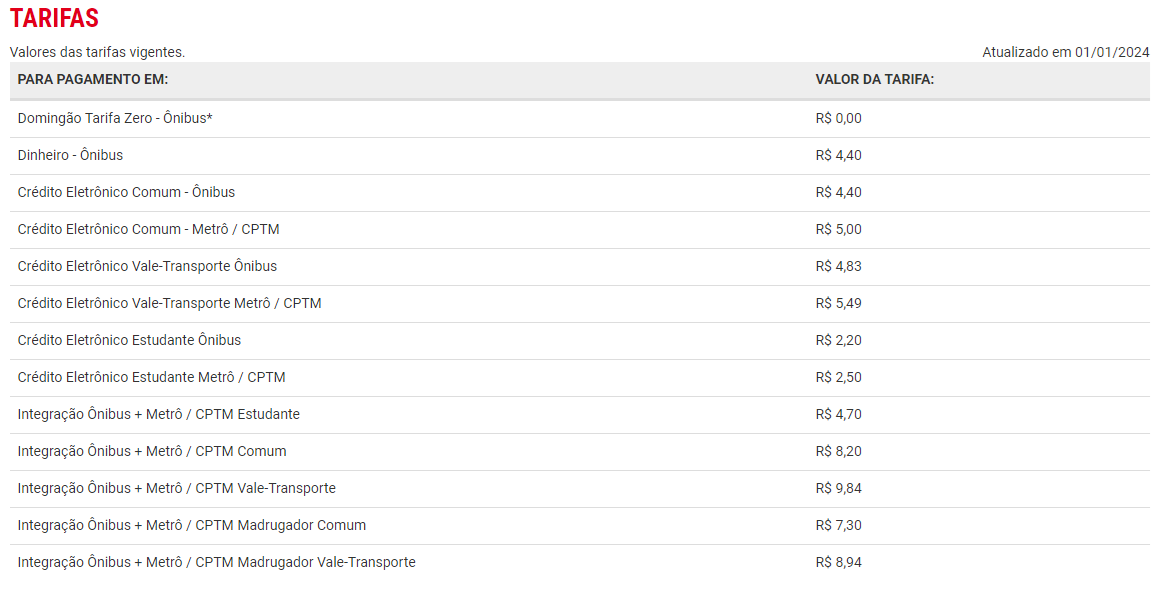
Task: Click the TARIFAS heading
Action: click(x=54, y=19)
